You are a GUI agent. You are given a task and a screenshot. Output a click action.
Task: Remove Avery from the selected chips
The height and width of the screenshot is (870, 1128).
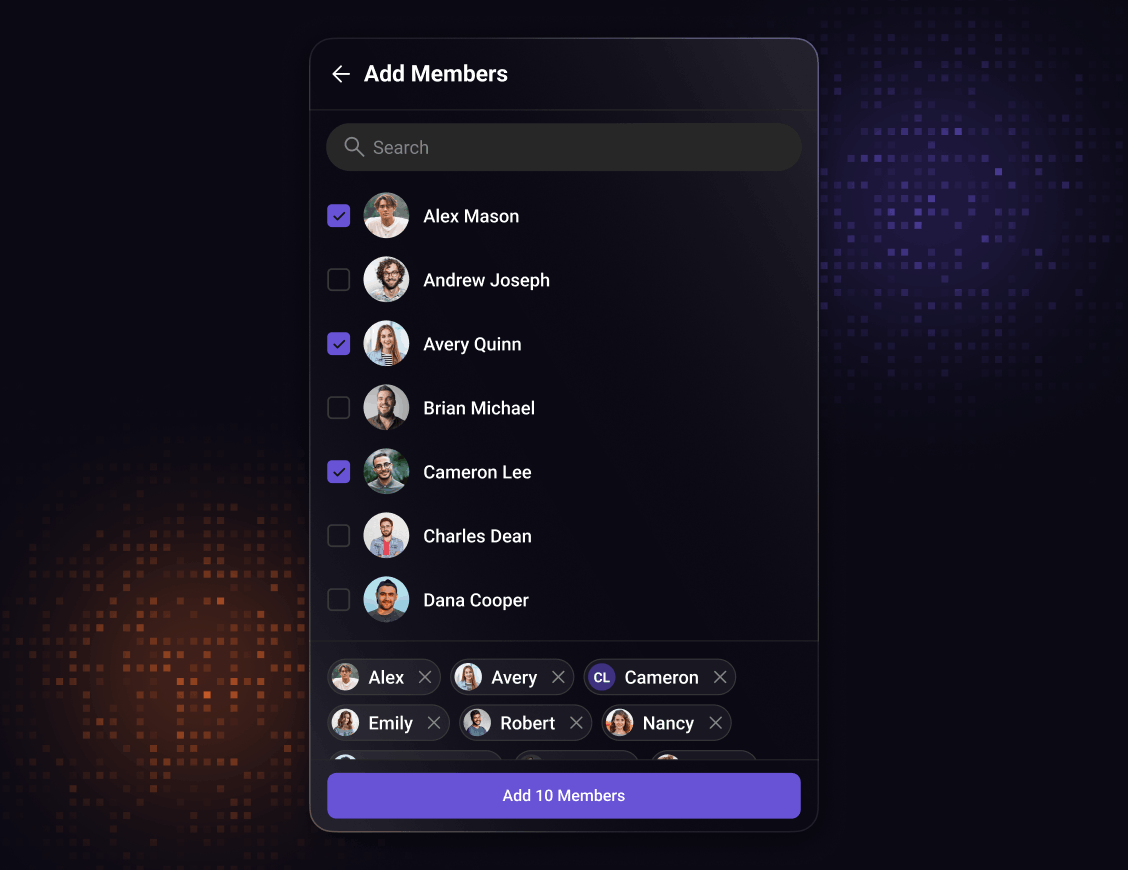tap(558, 677)
